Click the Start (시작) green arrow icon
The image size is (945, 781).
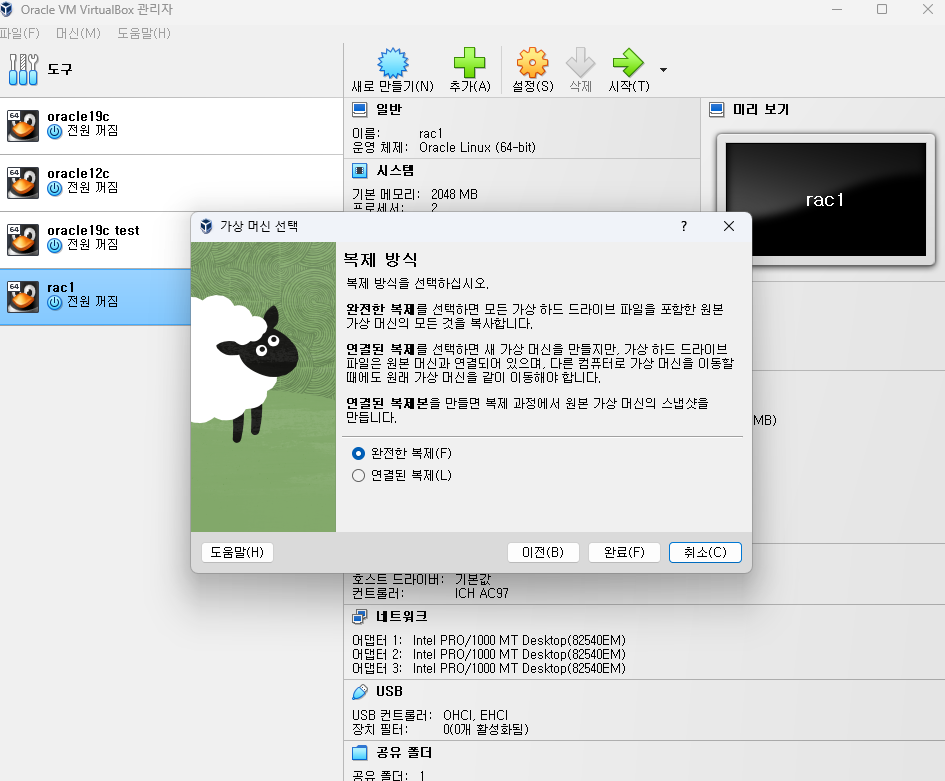(628, 63)
